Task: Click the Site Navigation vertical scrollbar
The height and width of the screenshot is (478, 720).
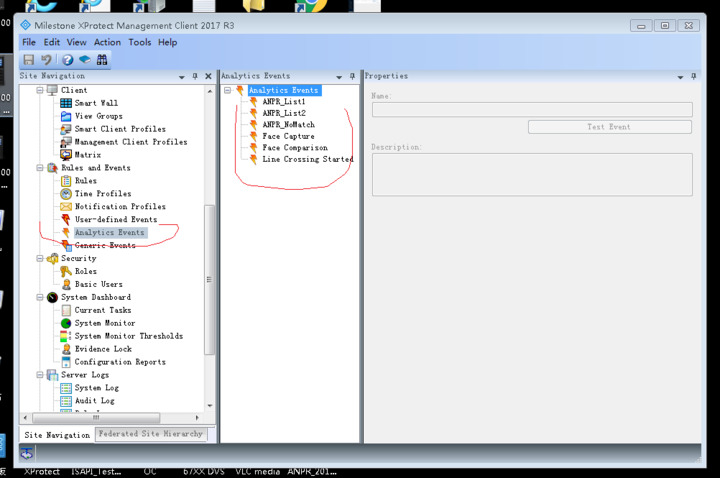Action: [x=209, y=280]
